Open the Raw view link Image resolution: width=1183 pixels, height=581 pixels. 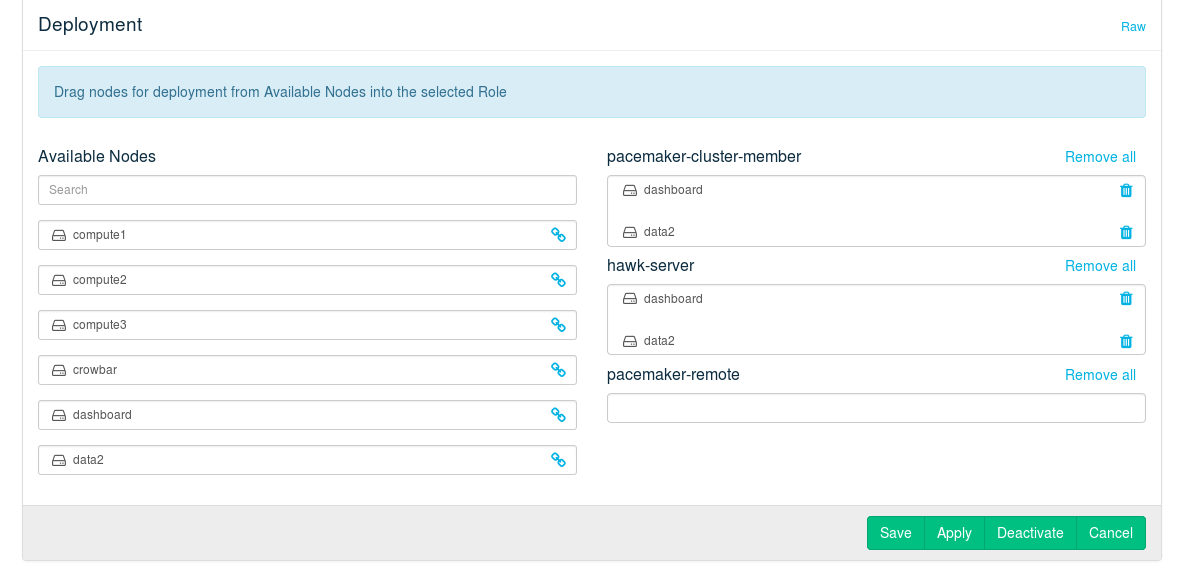[1133, 27]
